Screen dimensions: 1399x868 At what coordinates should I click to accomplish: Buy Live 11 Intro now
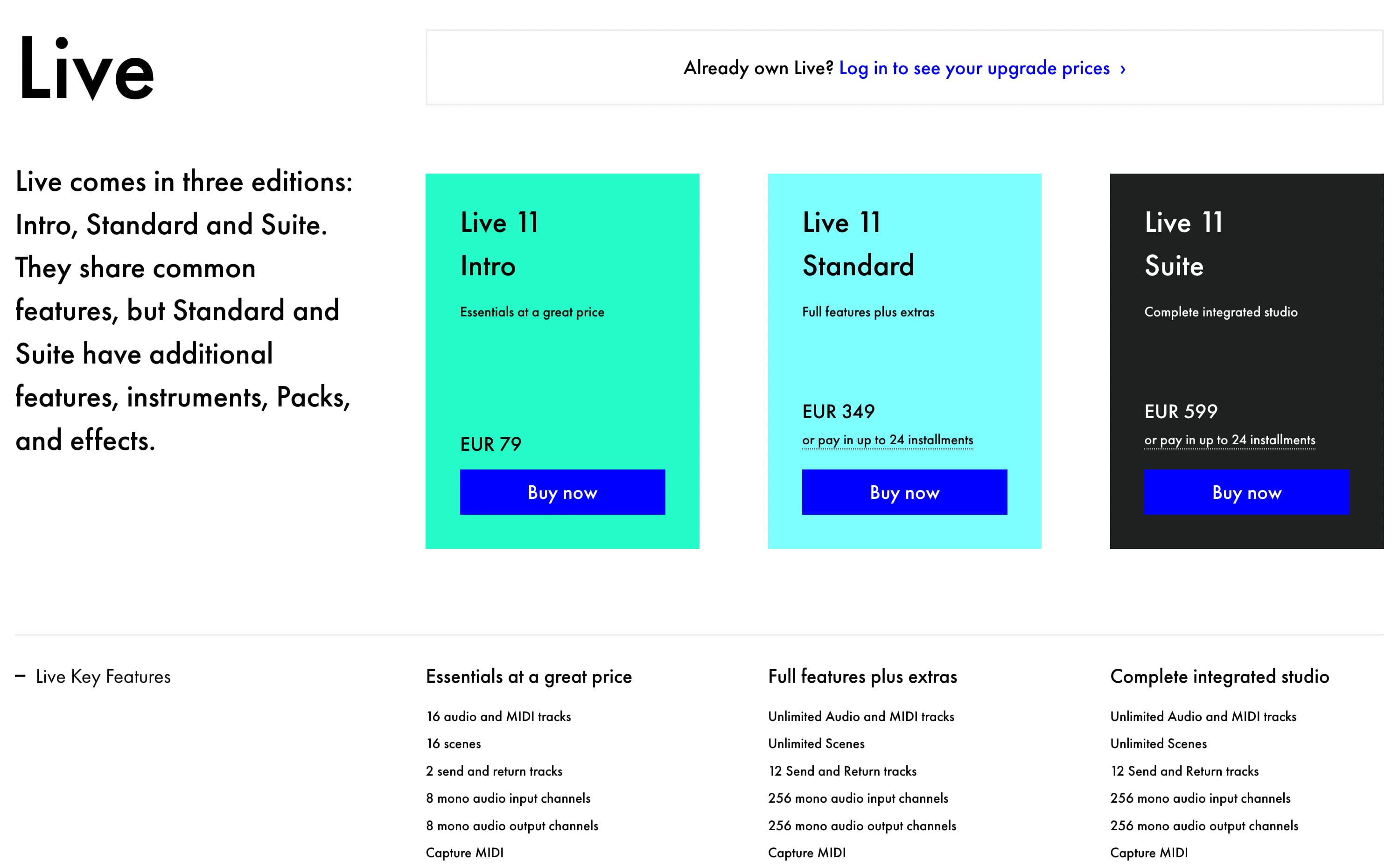(x=562, y=492)
